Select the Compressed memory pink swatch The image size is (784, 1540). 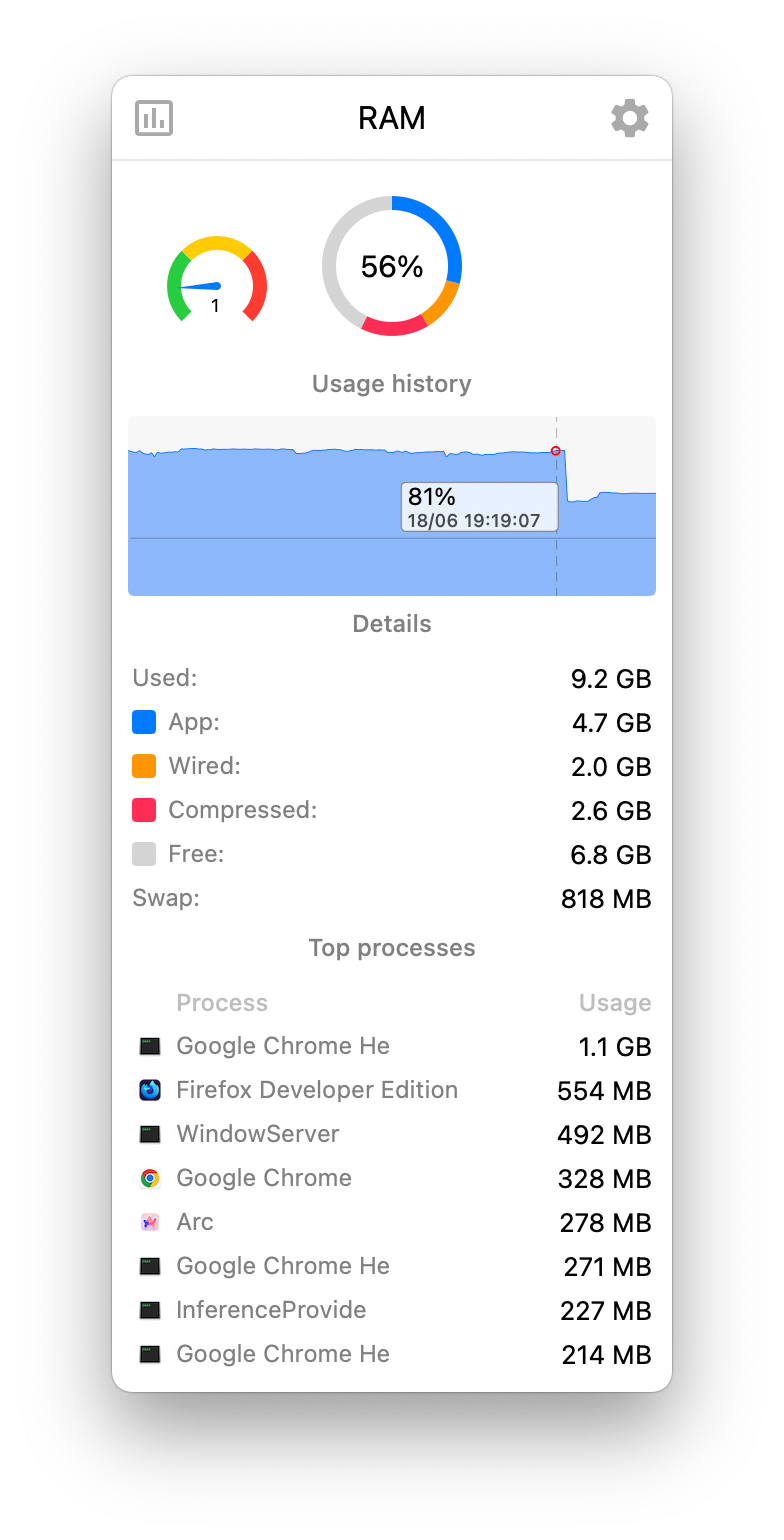(x=144, y=810)
